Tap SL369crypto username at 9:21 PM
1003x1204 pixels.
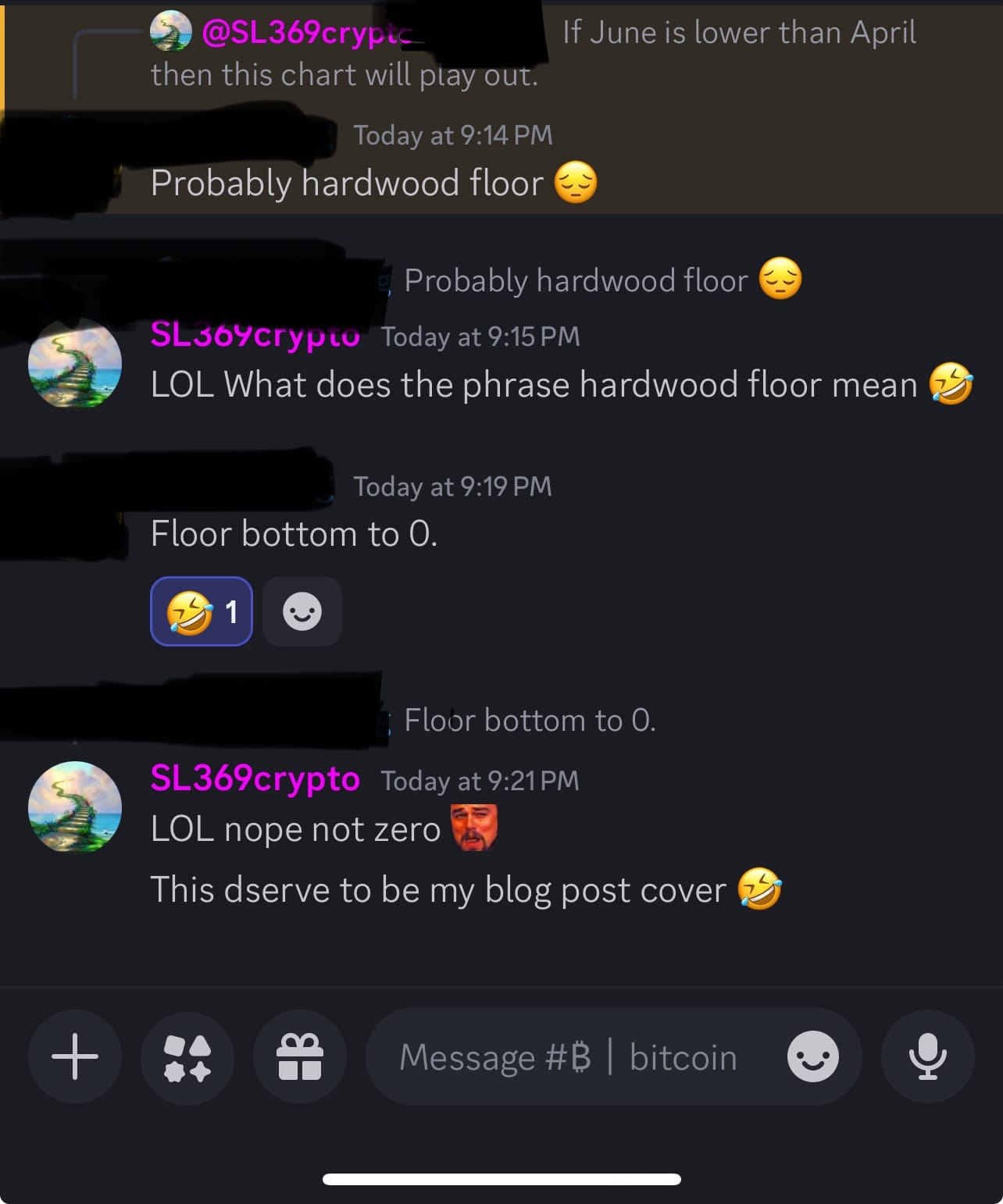click(255, 778)
